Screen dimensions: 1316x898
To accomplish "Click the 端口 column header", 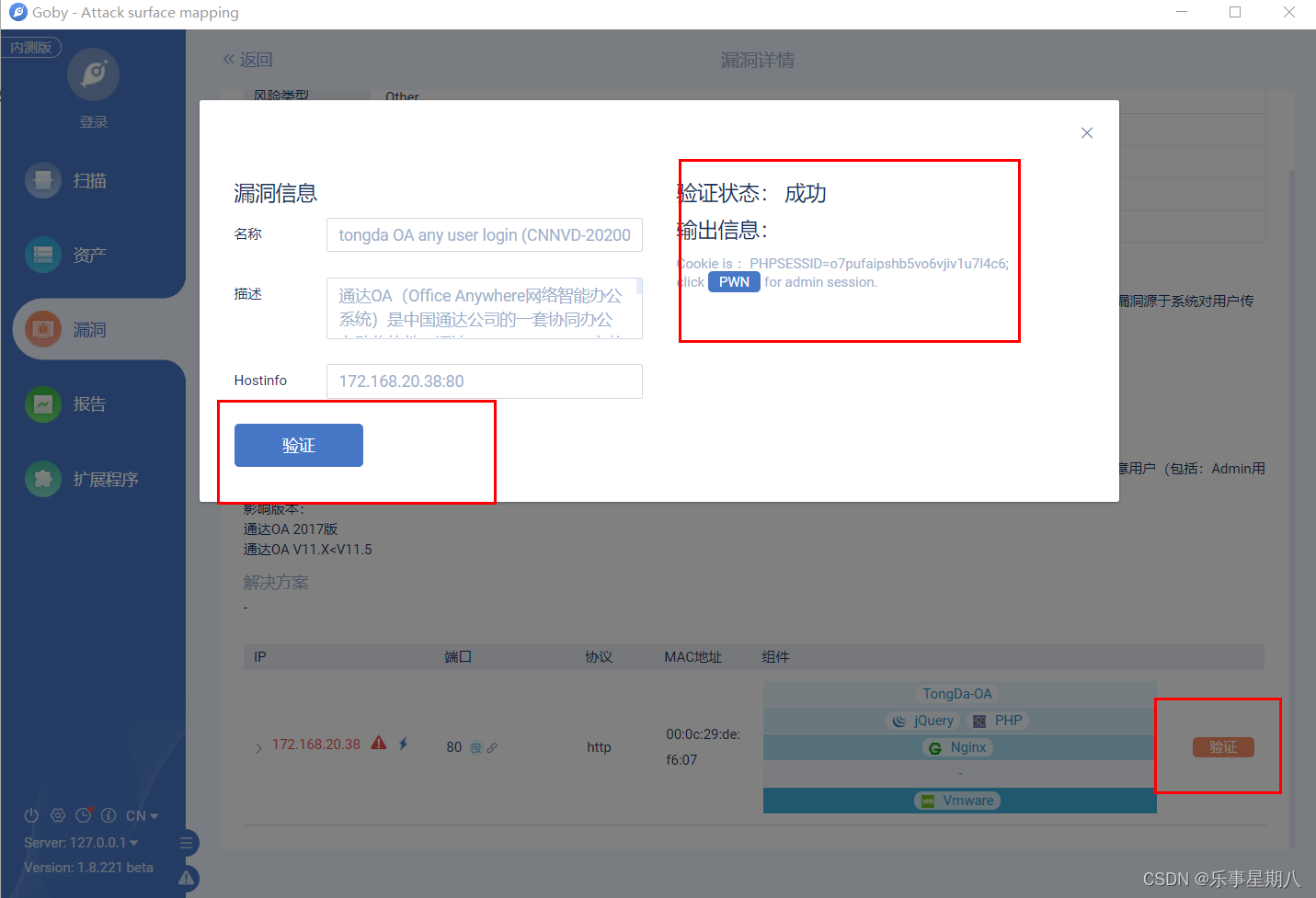I will 458,657.
